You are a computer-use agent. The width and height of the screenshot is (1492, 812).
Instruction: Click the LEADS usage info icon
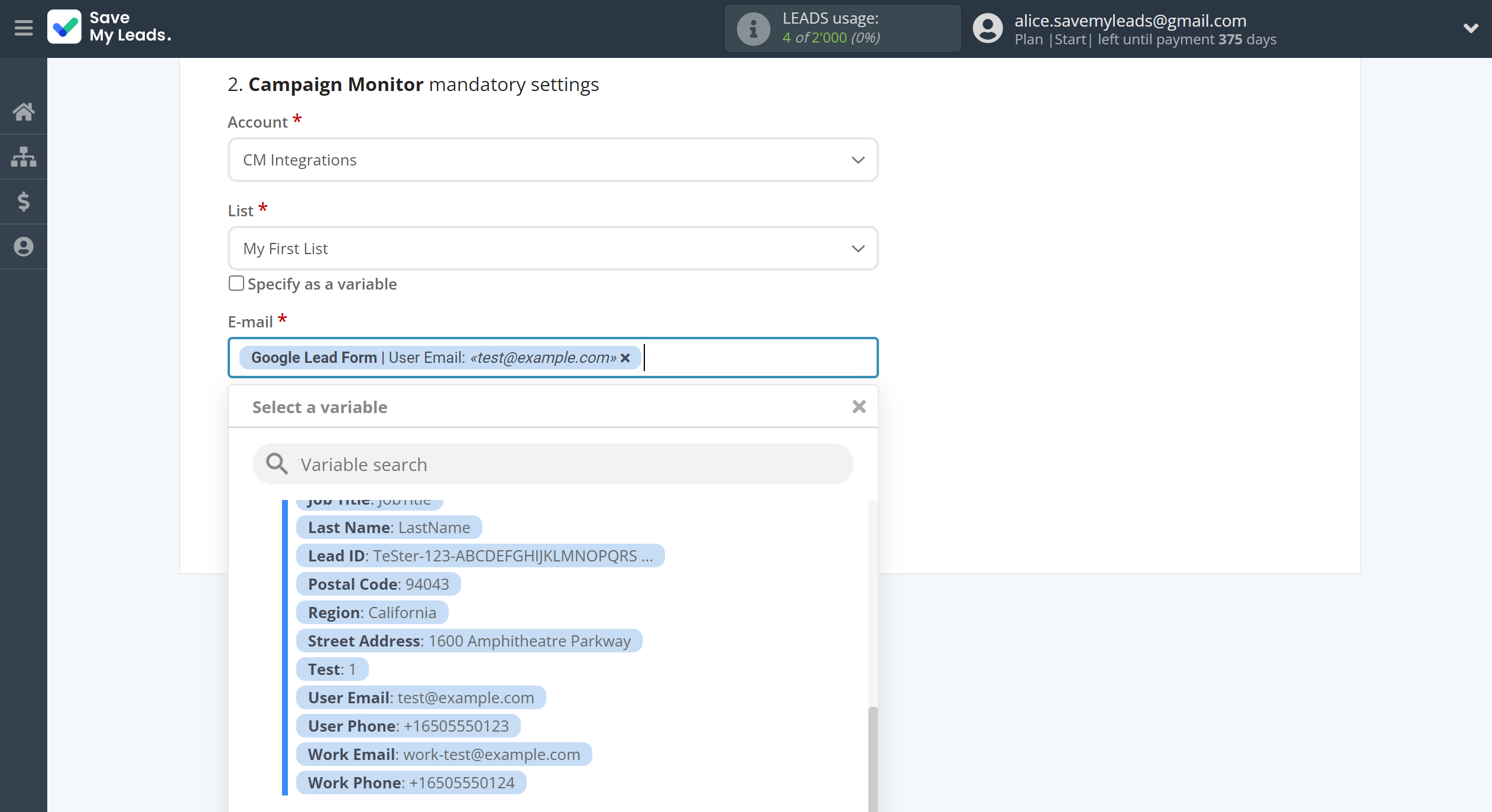pos(753,28)
